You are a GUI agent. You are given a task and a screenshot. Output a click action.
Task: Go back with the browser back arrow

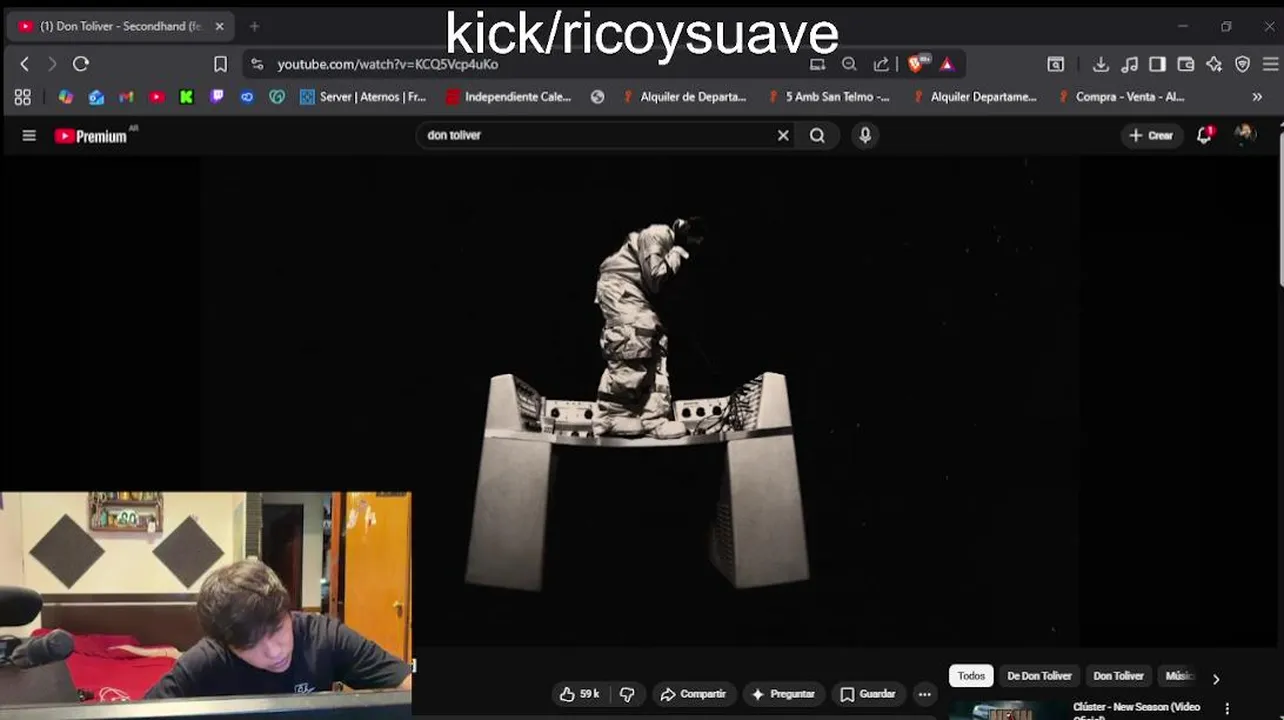point(25,64)
